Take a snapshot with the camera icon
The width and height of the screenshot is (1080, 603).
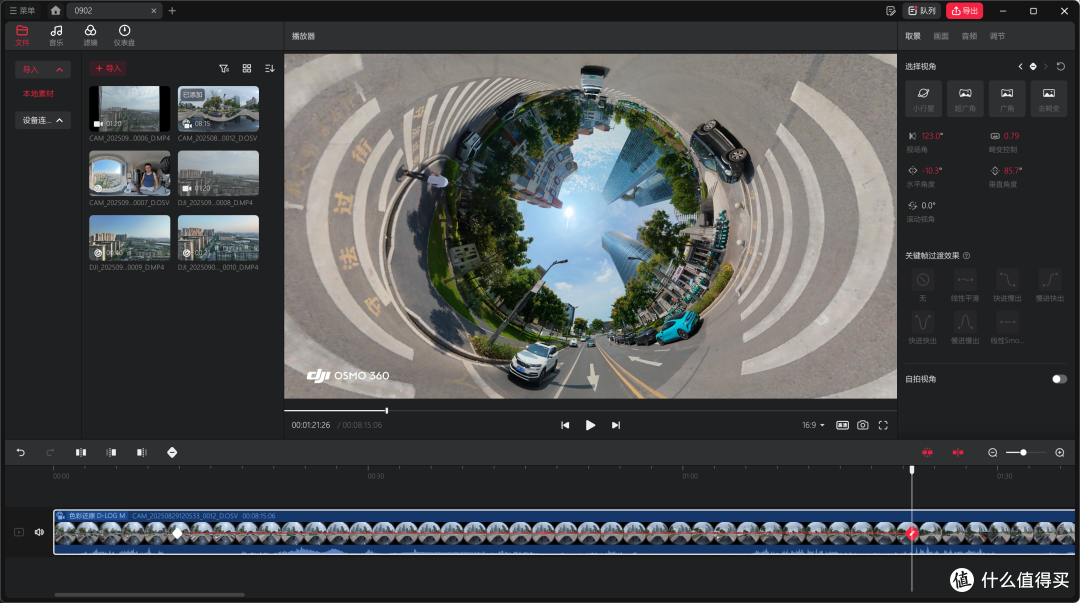click(862, 425)
